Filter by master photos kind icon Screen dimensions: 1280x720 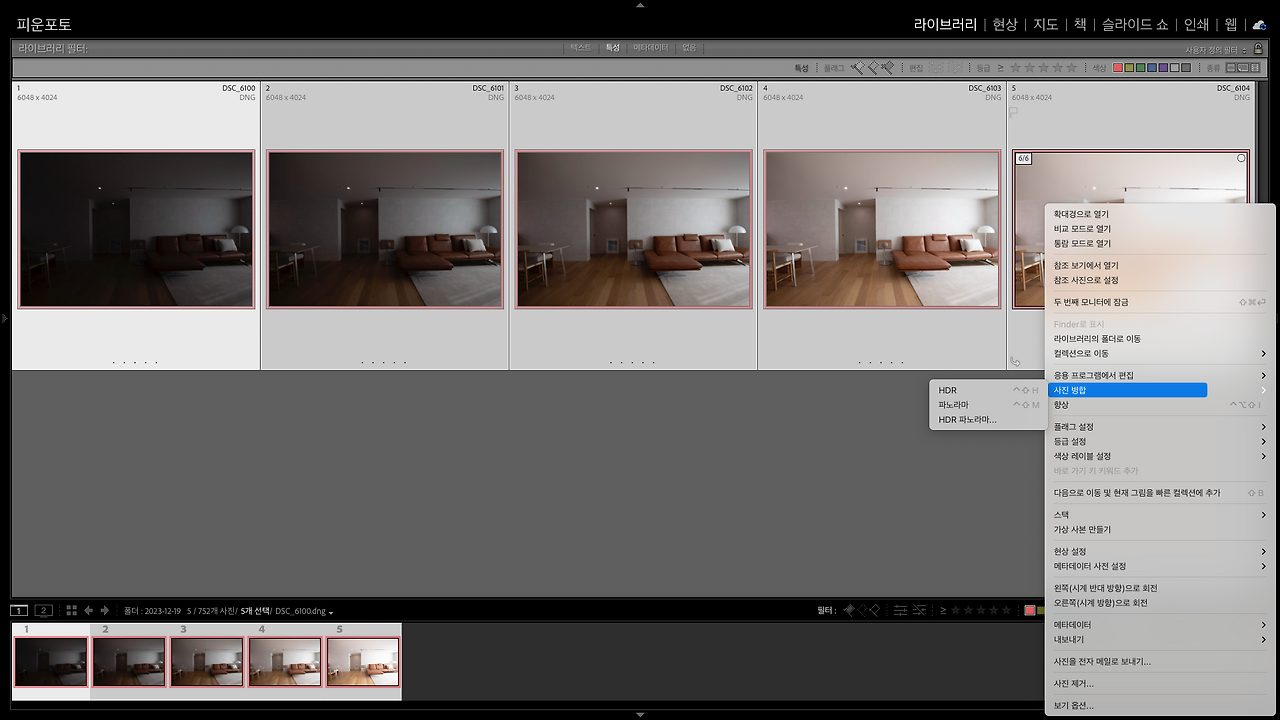tap(1231, 68)
